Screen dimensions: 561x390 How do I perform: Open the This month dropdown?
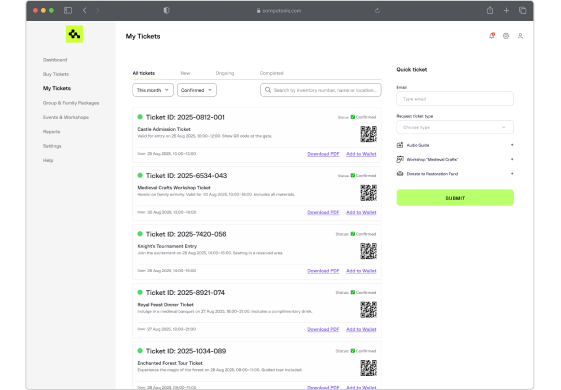(153, 90)
